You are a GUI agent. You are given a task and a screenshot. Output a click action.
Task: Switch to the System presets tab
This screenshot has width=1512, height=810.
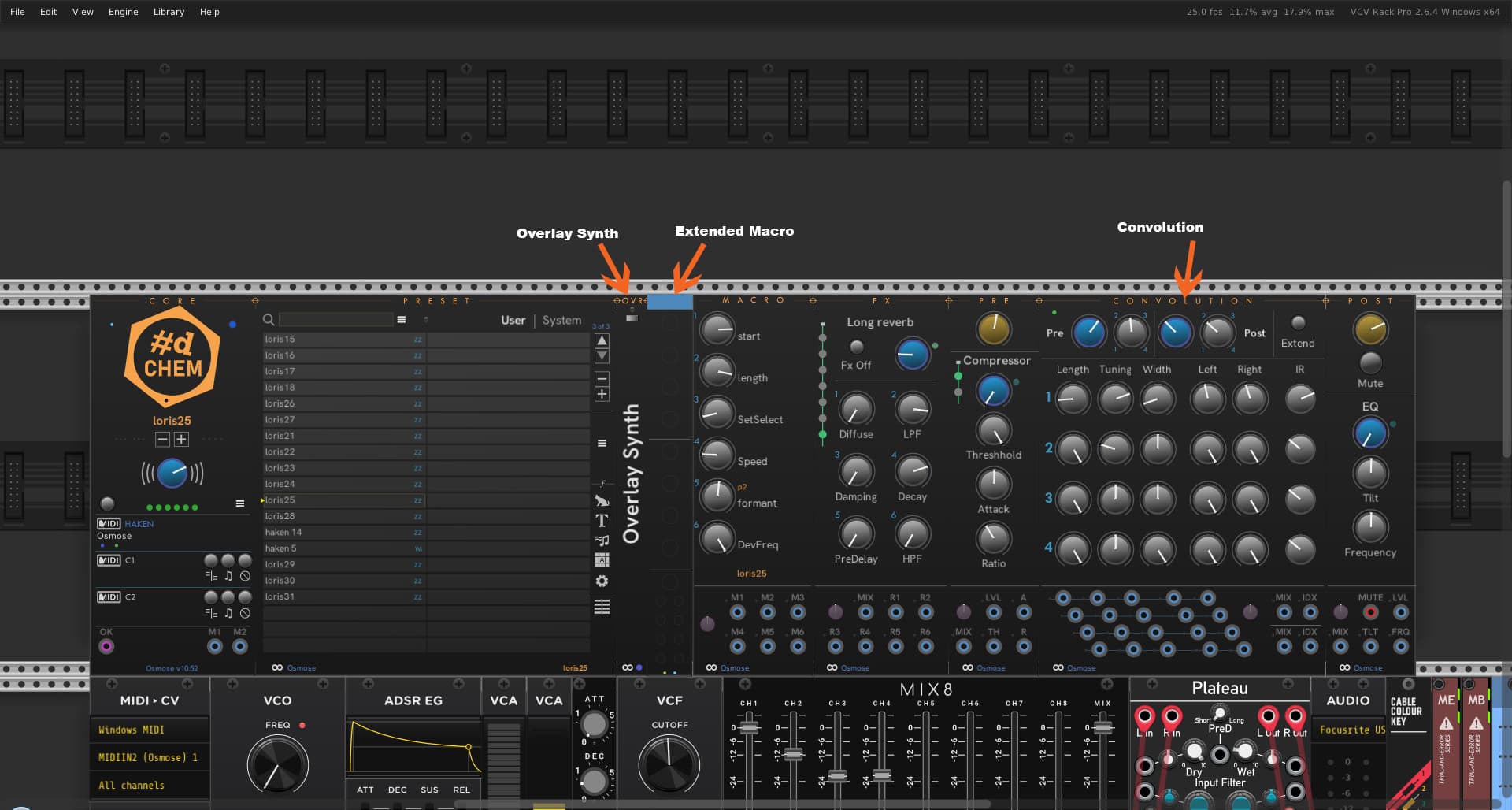[x=561, y=321]
